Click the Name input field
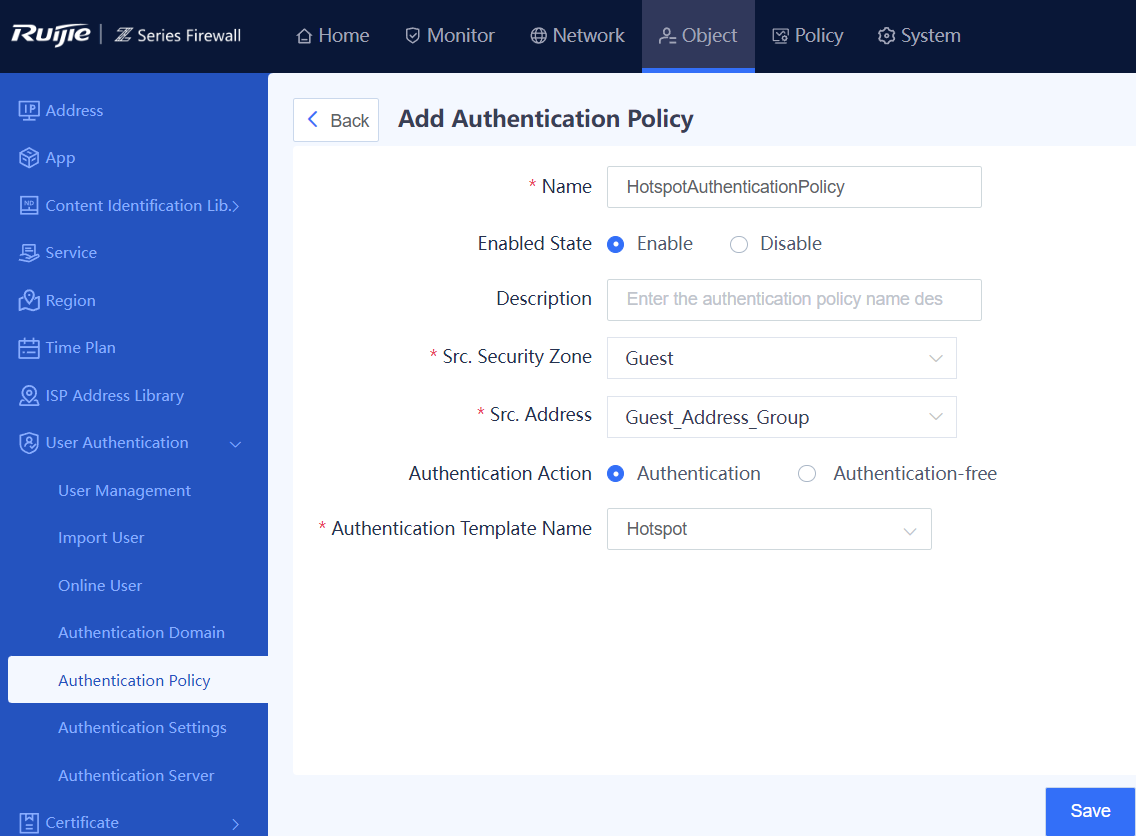 coord(794,187)
